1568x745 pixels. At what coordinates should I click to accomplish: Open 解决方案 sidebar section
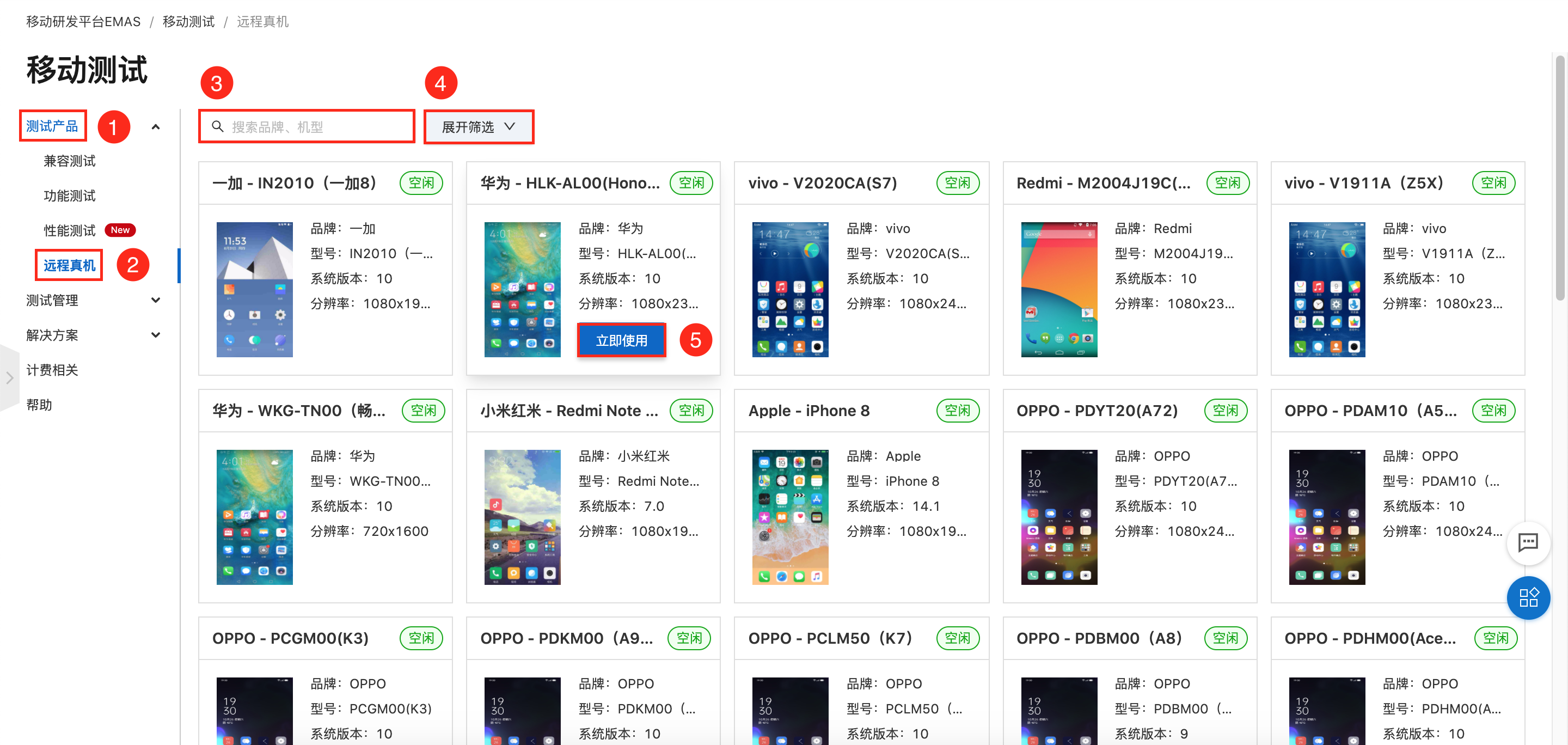point(52,335)
